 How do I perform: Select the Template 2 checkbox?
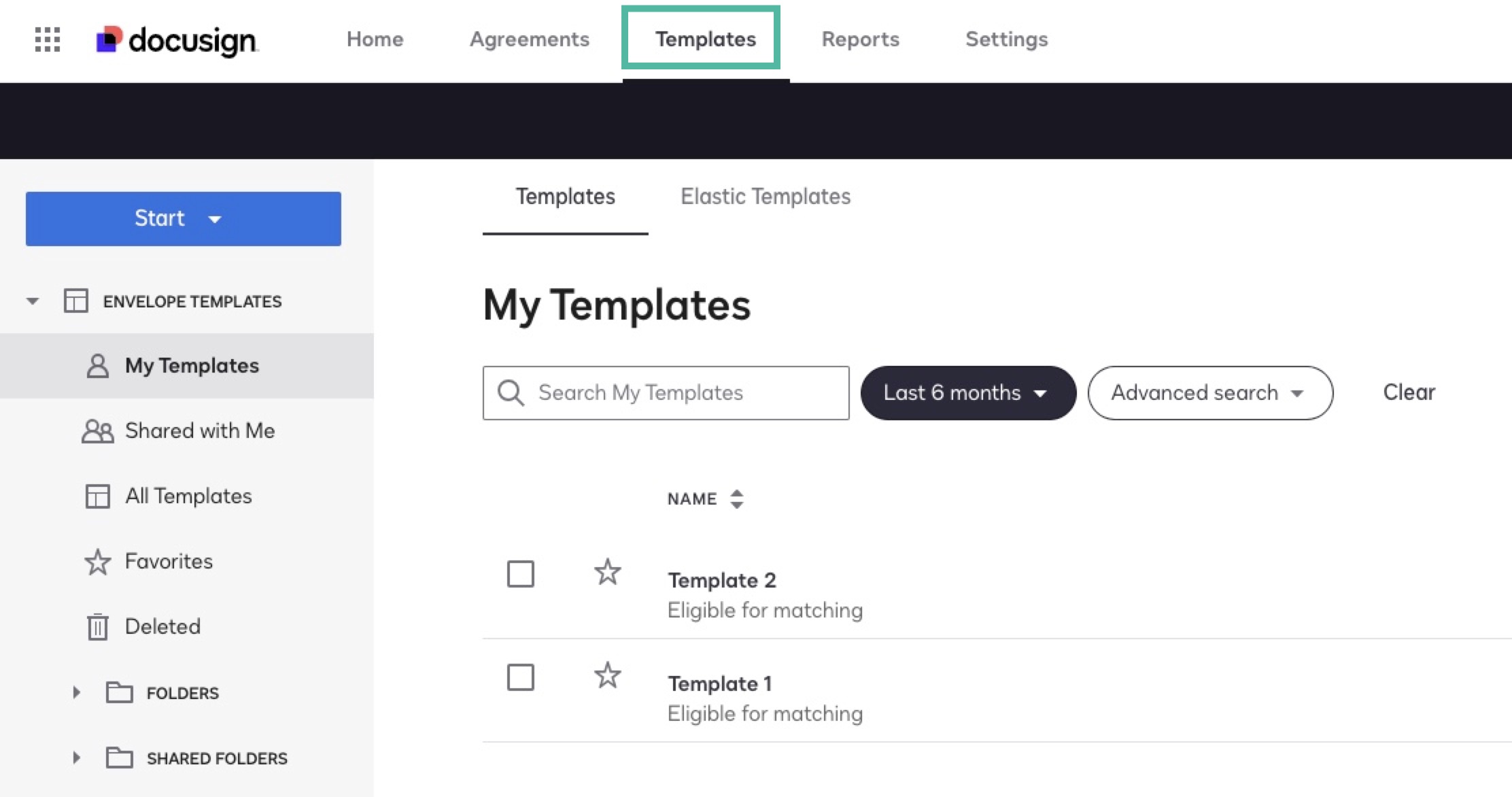pyautogui.click(x=521, y=574)
